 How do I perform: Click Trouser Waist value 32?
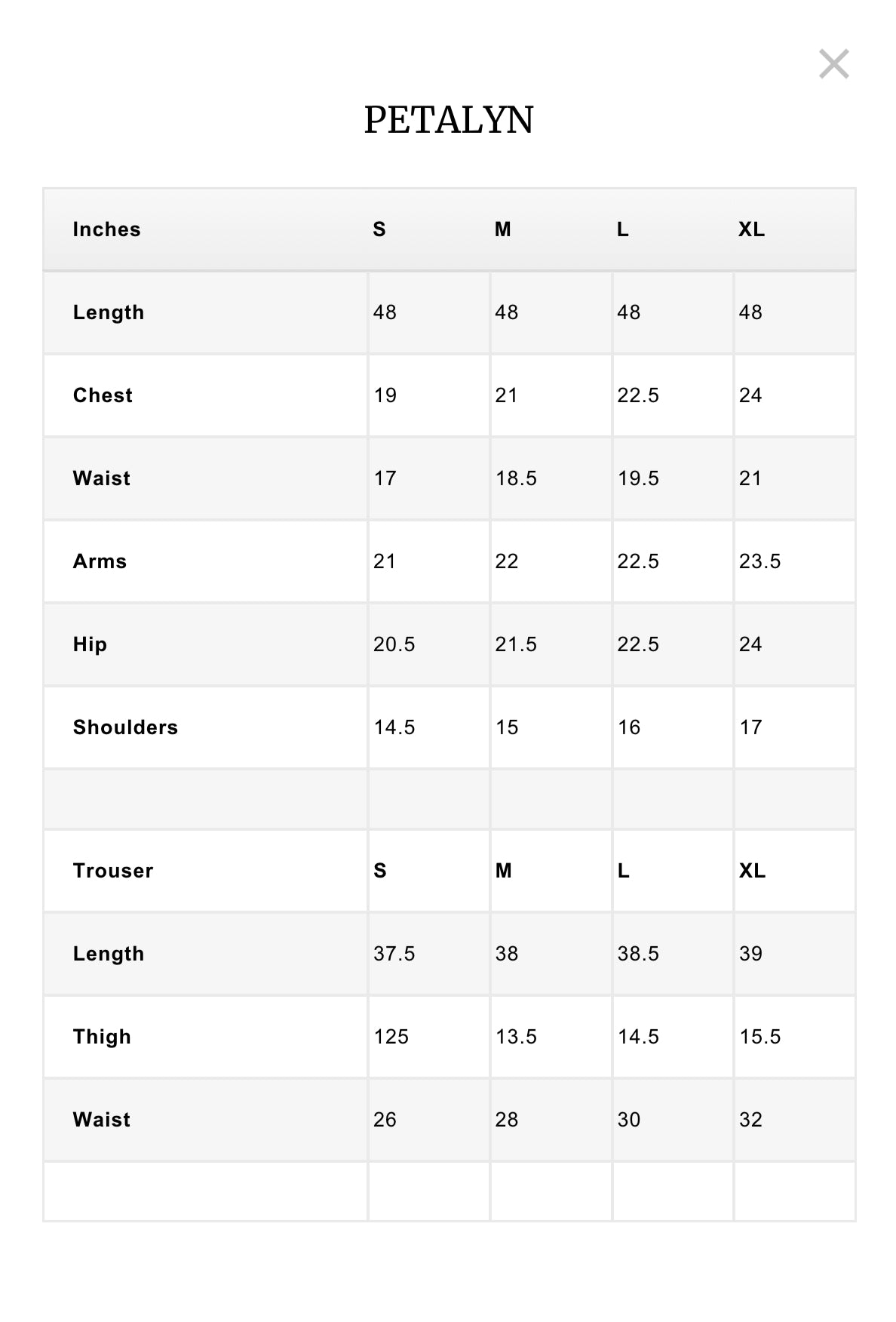[x=750, y=1120]
